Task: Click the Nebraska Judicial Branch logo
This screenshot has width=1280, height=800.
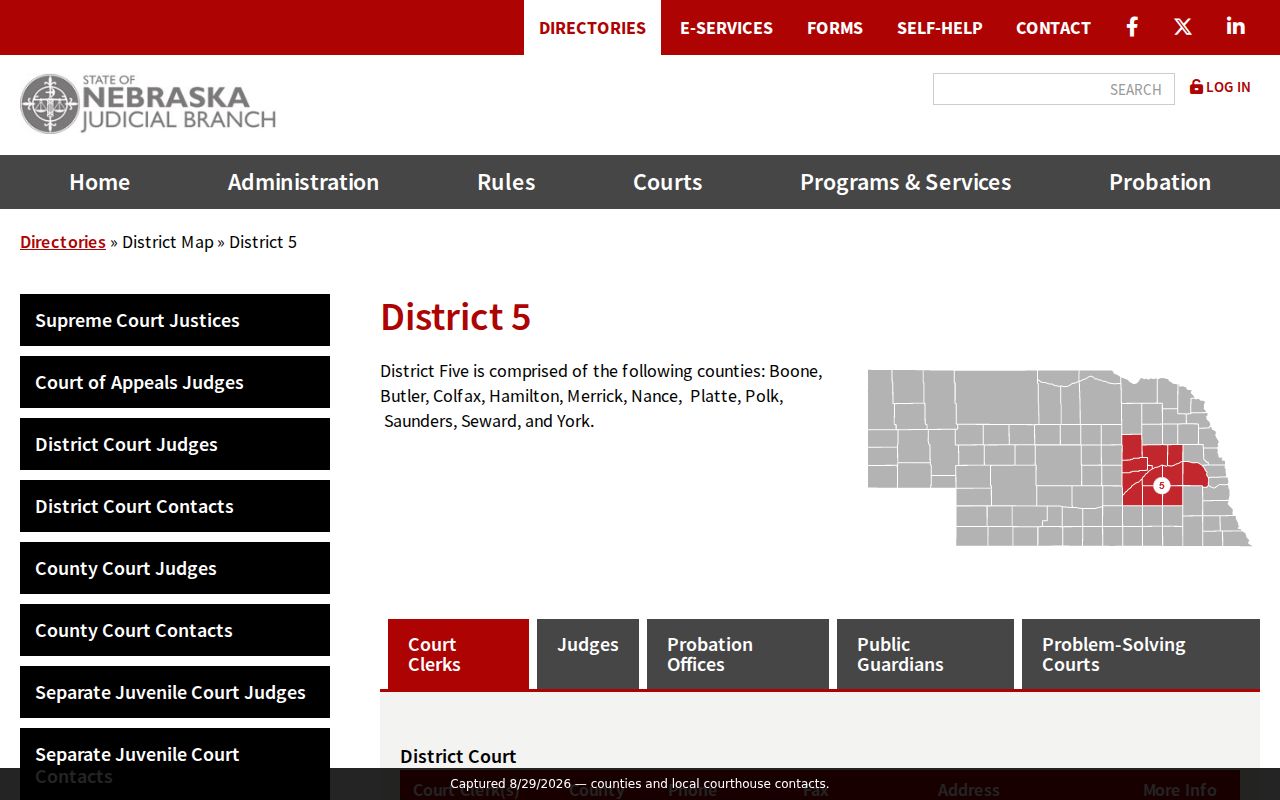Action: pos(148,104)
